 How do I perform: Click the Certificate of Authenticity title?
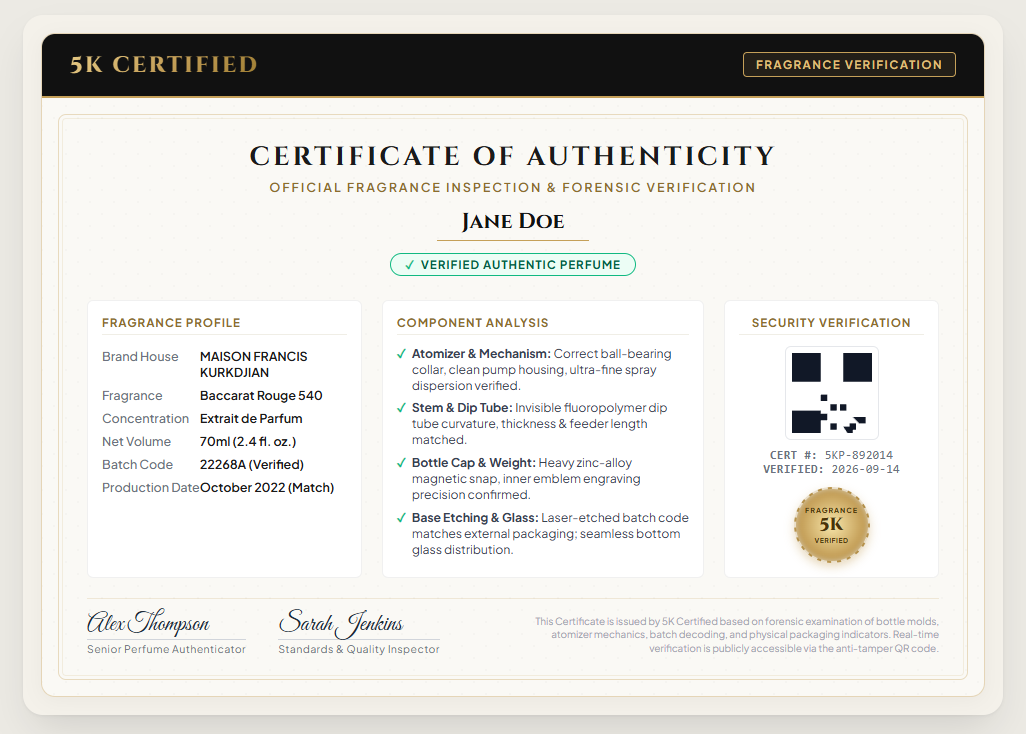coord(512,156)
